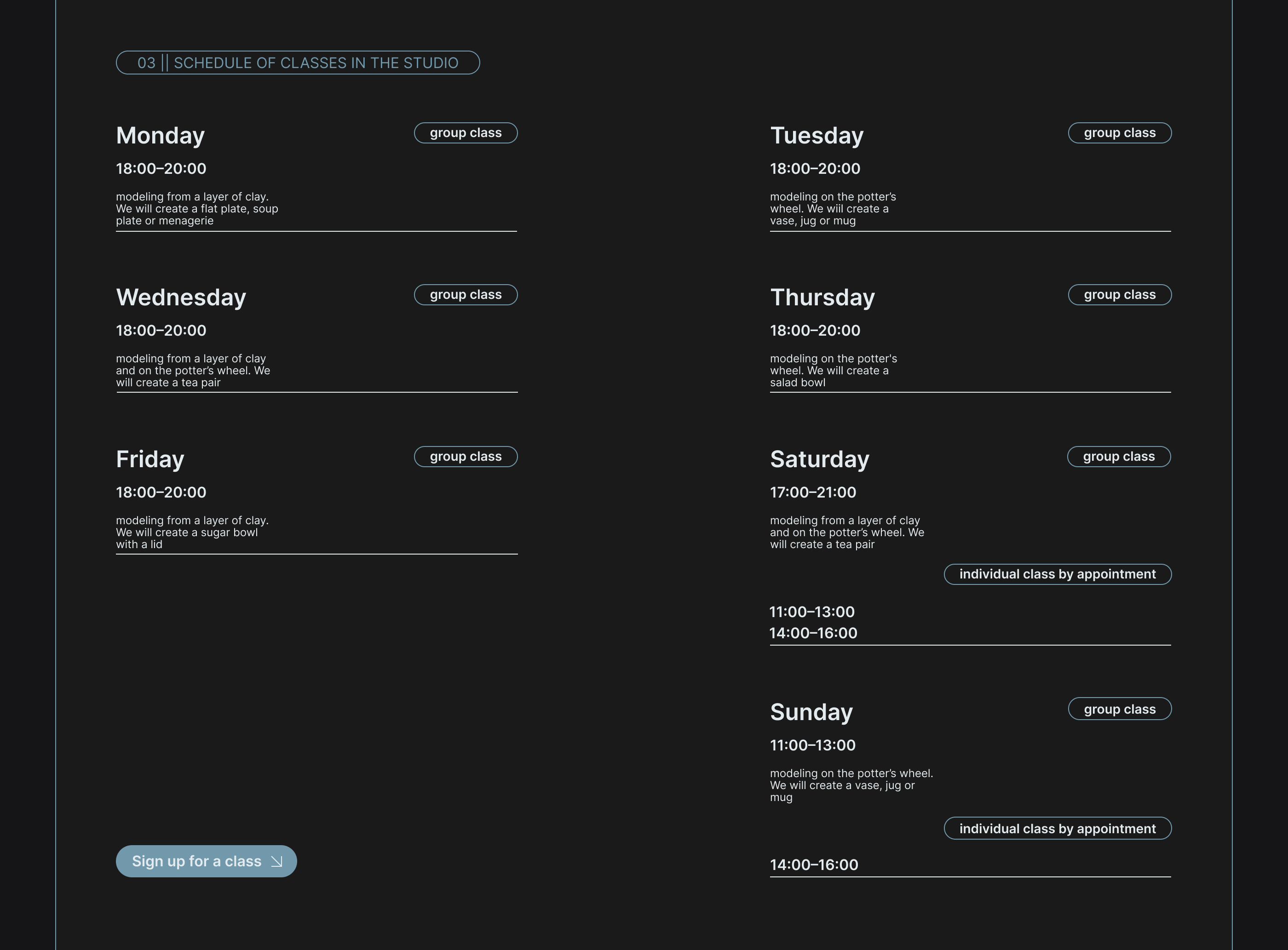
Task: Select the schedule of classes section label
Action: [x=298, y=63]
